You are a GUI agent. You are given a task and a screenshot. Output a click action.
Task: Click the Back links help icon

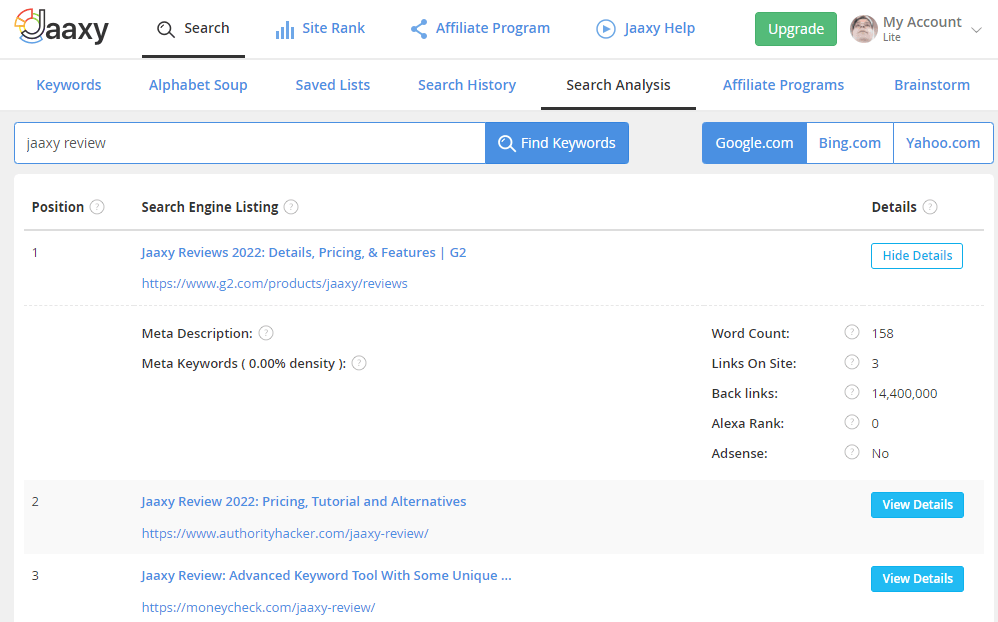coord(852,392)
